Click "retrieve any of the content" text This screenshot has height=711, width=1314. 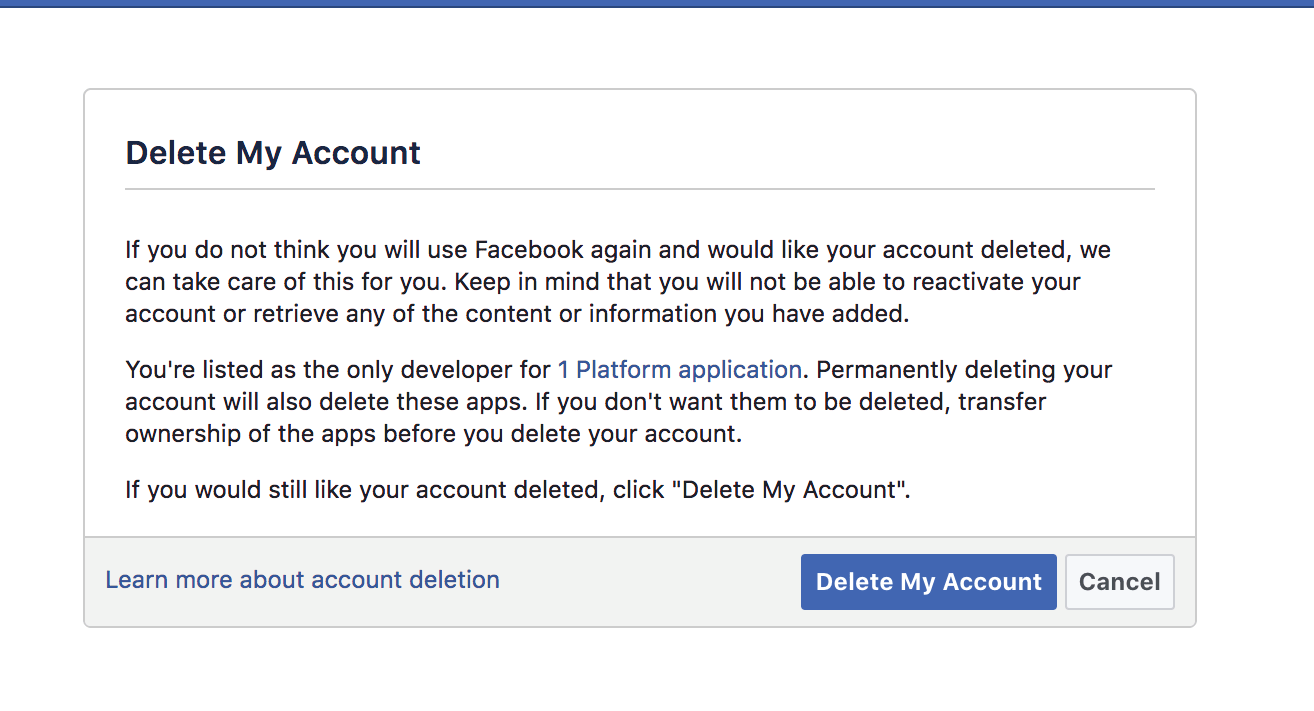coord(388,314)
